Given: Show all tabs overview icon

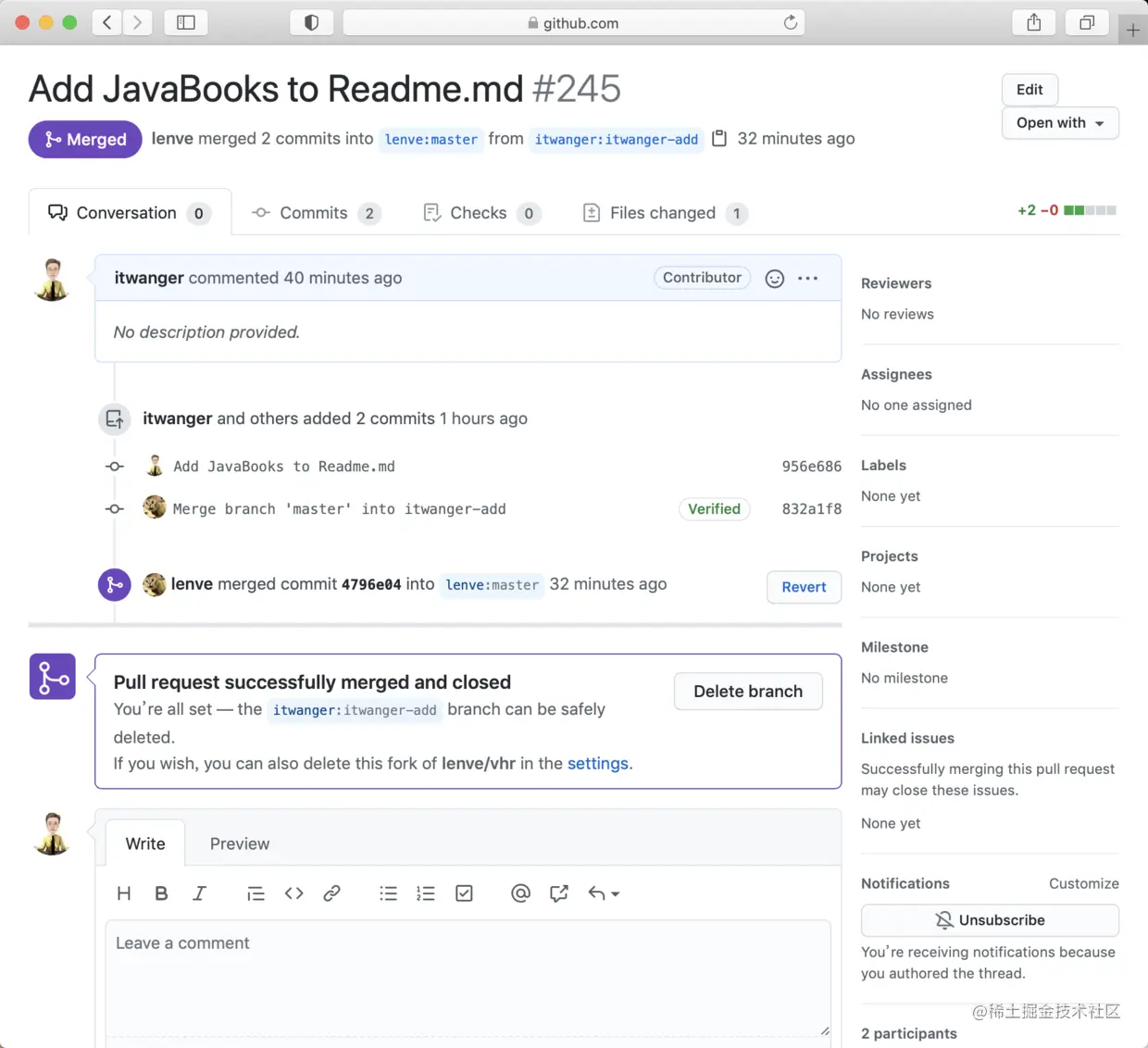Looking at the screenshot, I should [x=1087, y=22].
